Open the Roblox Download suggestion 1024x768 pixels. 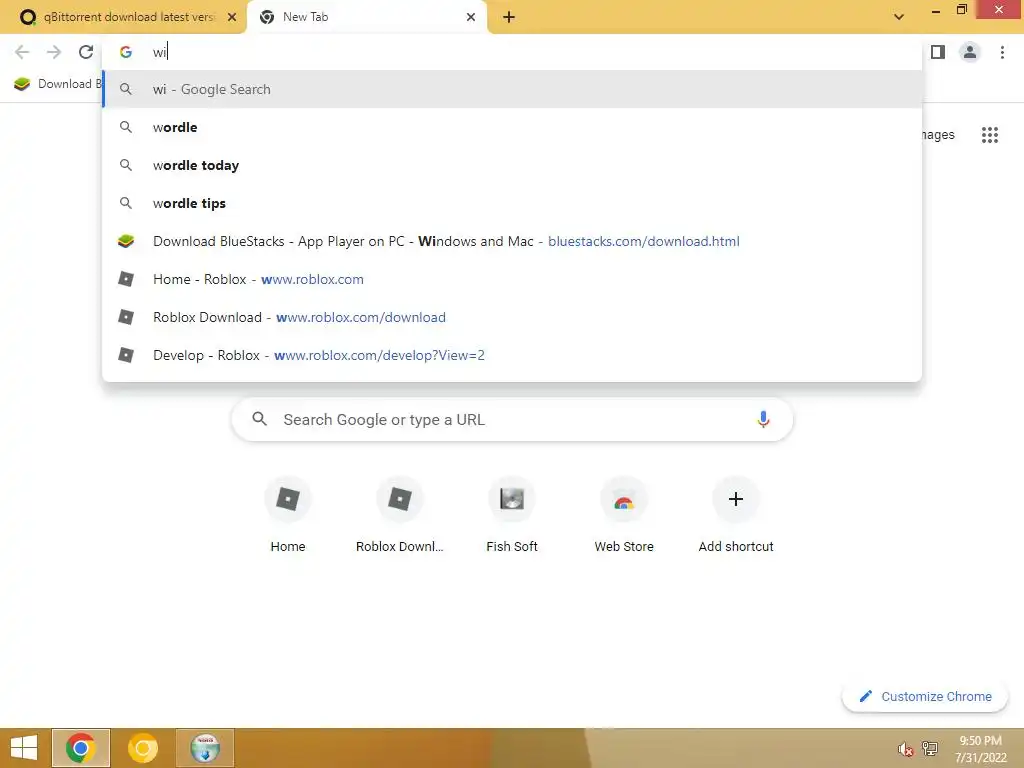coord(512,317)
